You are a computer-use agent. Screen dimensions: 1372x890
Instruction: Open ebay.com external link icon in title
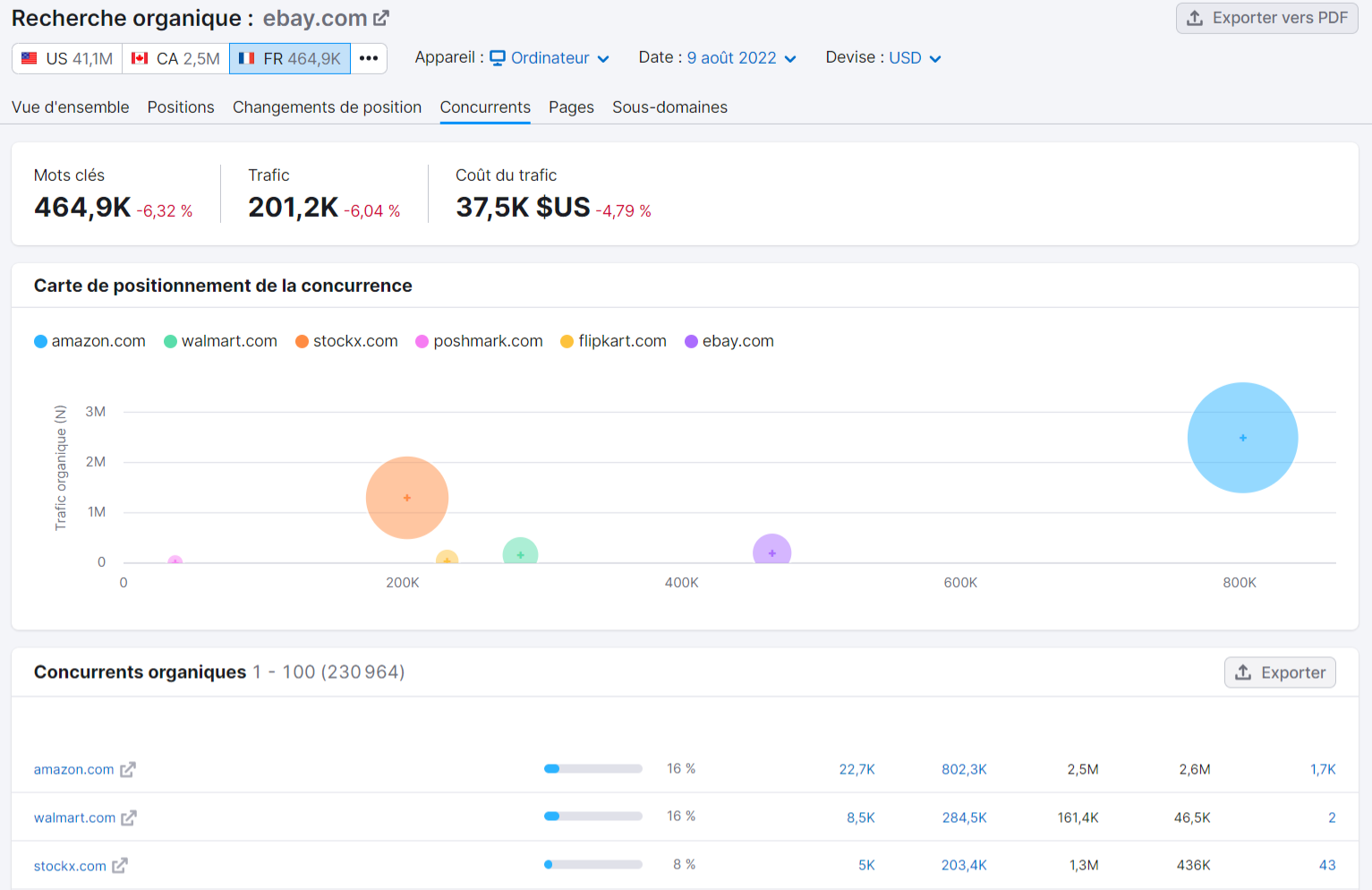tap(381, 18)
